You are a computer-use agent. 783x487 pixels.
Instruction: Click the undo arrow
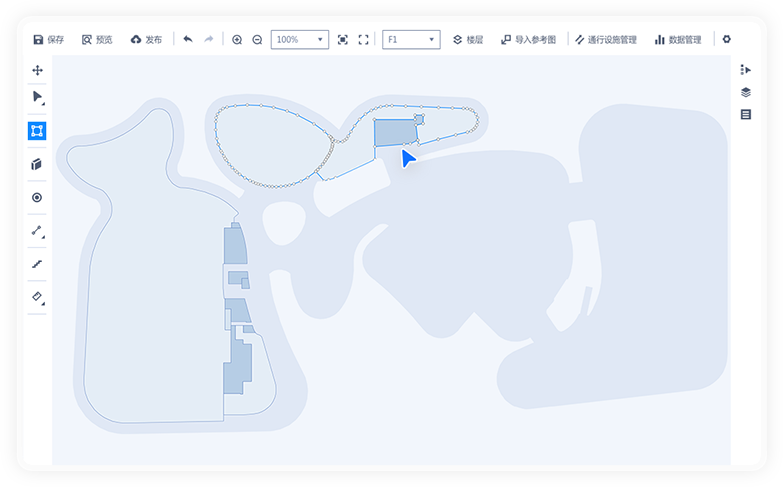point(188,40)
